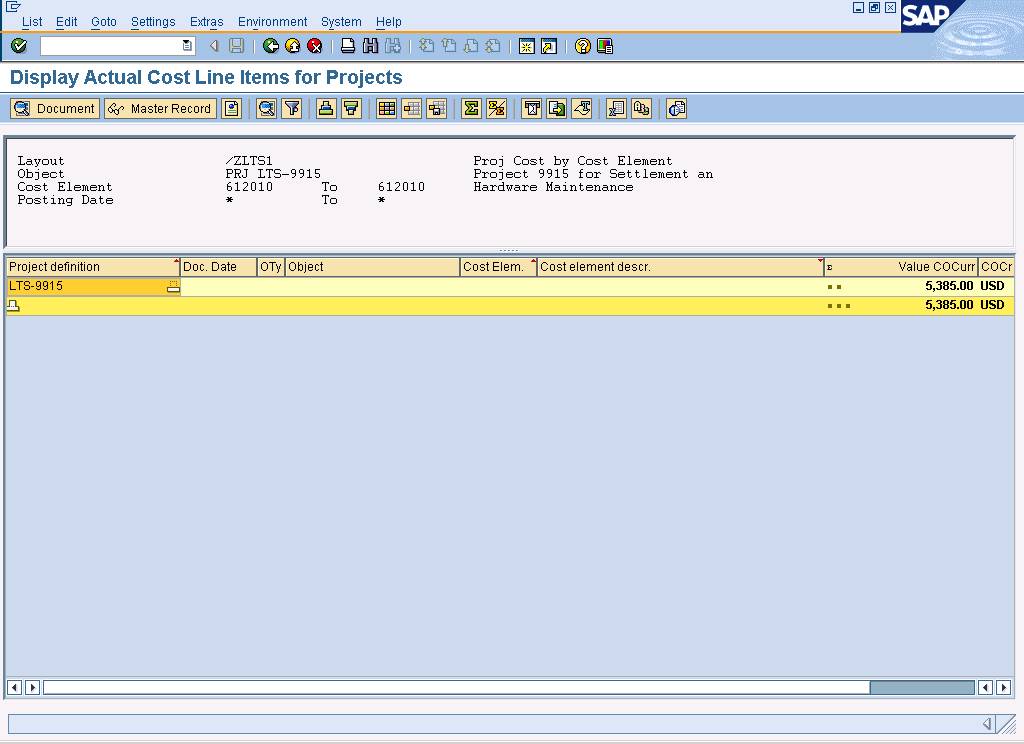Viewport: 1024px width, 744px height.
Task: Expand the LTS-9915 subtotal row
Action: [x=173, y=286]
